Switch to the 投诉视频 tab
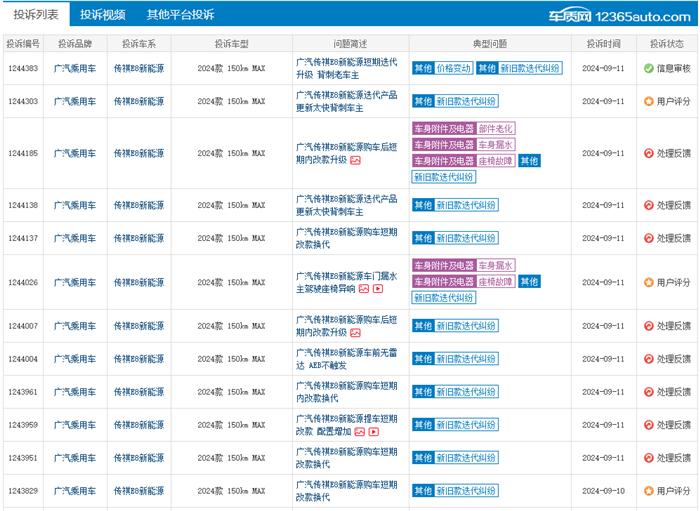The width and height of the screenshot is (700, 511). (103, 14)
